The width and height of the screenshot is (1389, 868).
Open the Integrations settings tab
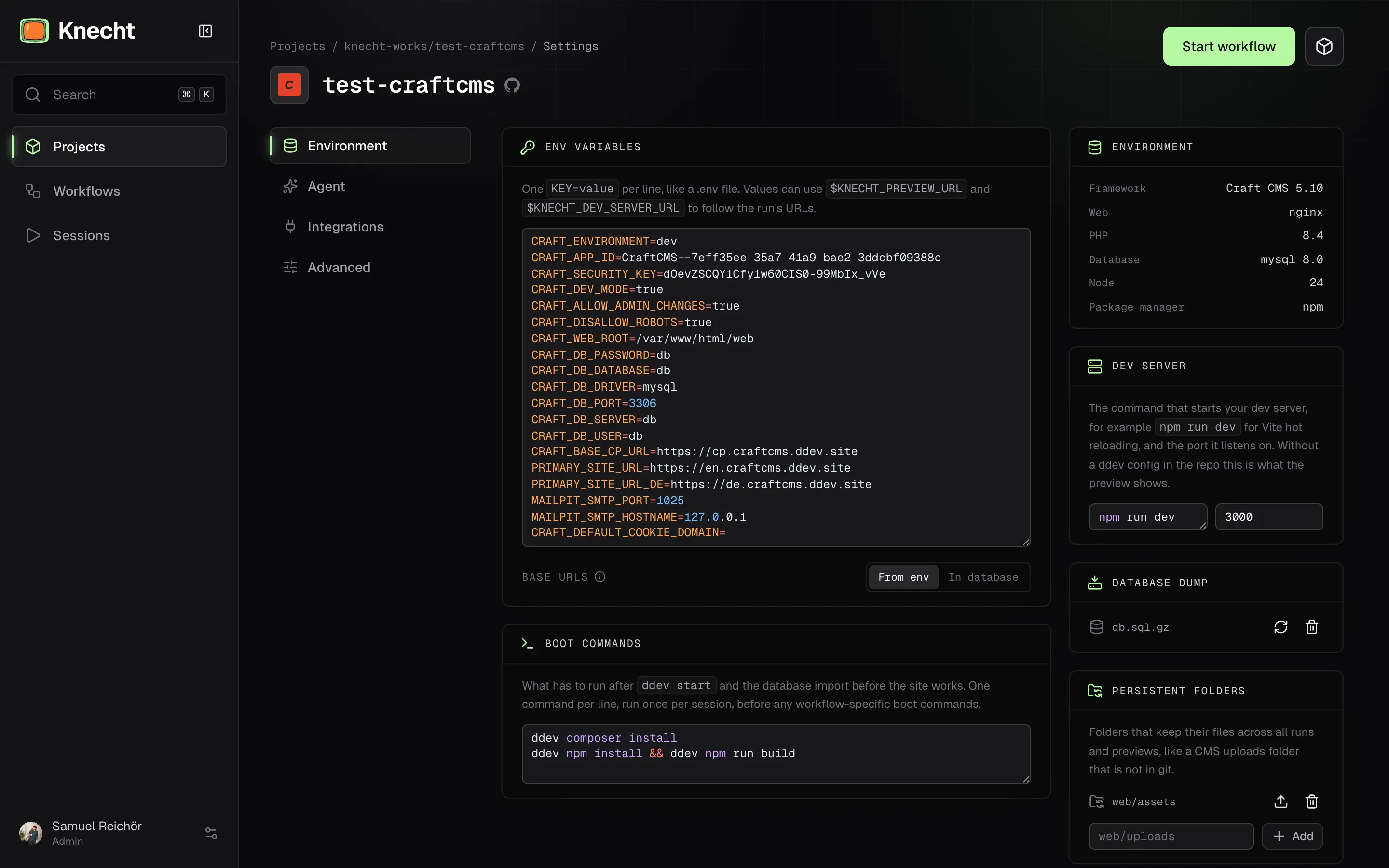click(x=370, y=227)
